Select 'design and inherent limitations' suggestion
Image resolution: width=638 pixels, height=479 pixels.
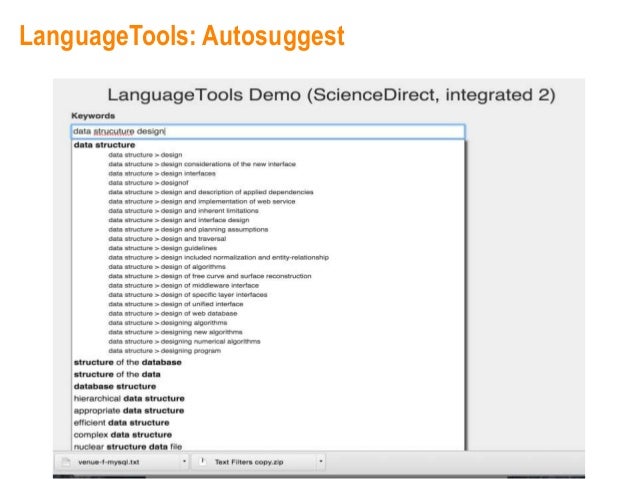[x=184, y=211]
